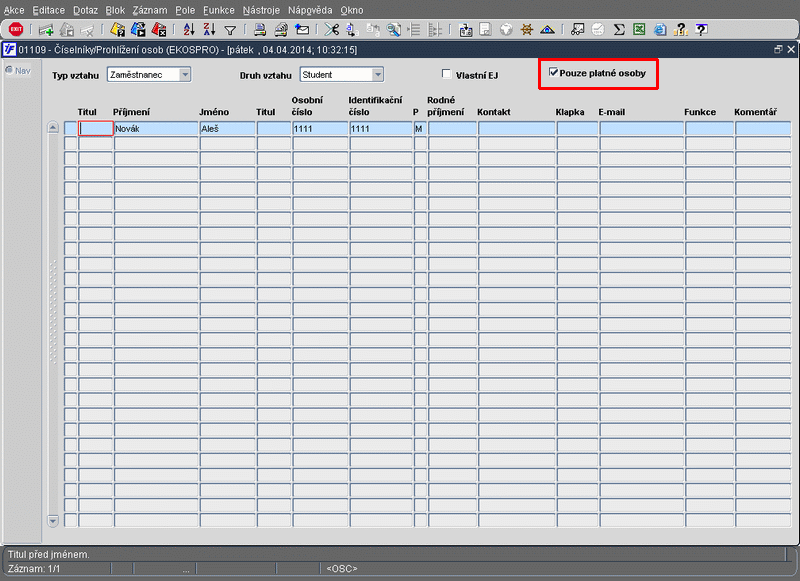Click the Titul field in first row
The height and width of the screenshot is (581, 800).
click(96, 129)
